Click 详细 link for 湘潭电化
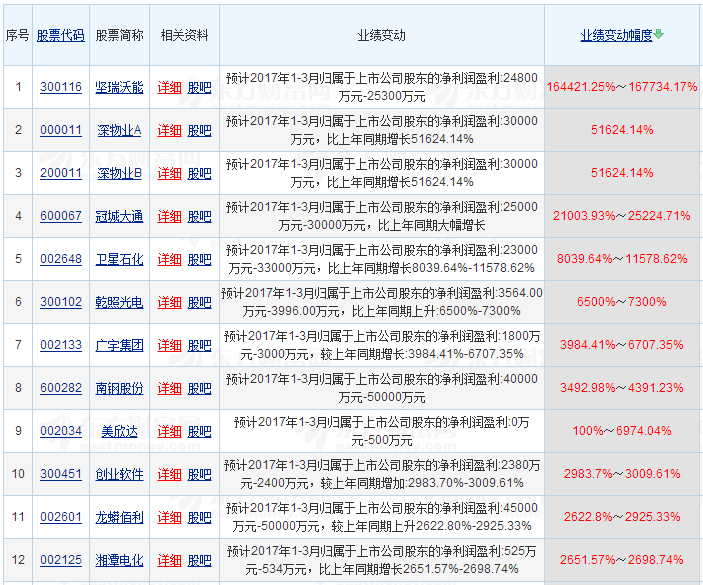This screenshot has height=585, width=703. point(169,560)
